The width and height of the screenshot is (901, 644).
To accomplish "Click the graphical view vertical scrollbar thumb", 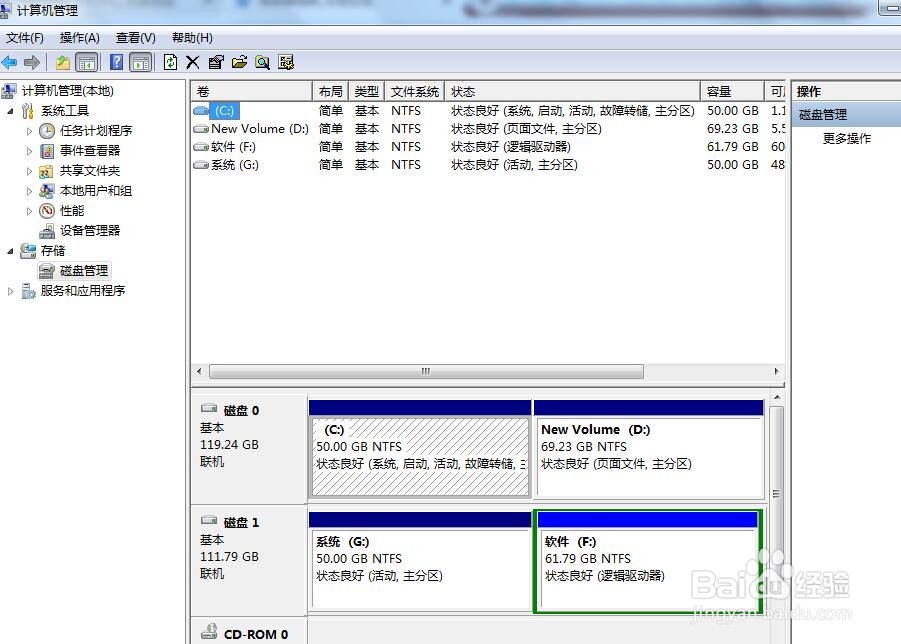I will 776,494.
